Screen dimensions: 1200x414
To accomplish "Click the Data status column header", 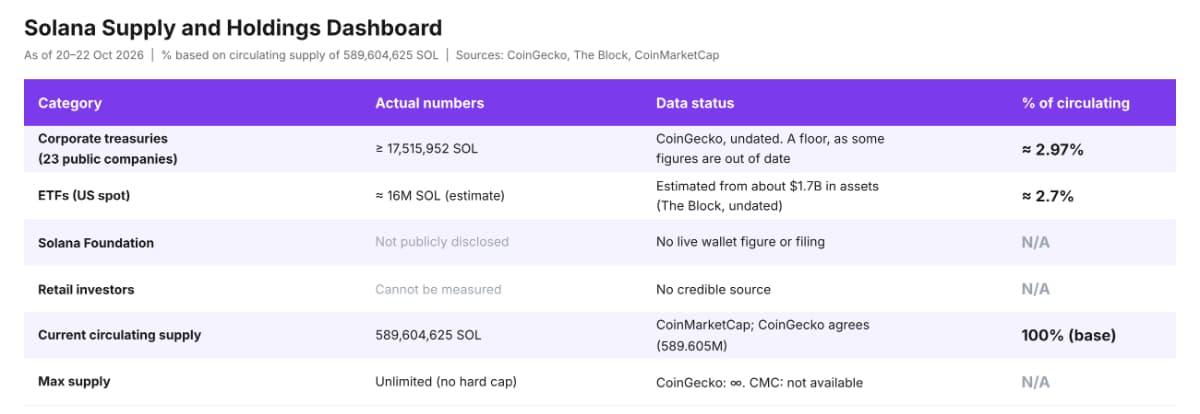I will tap(695, 103).
